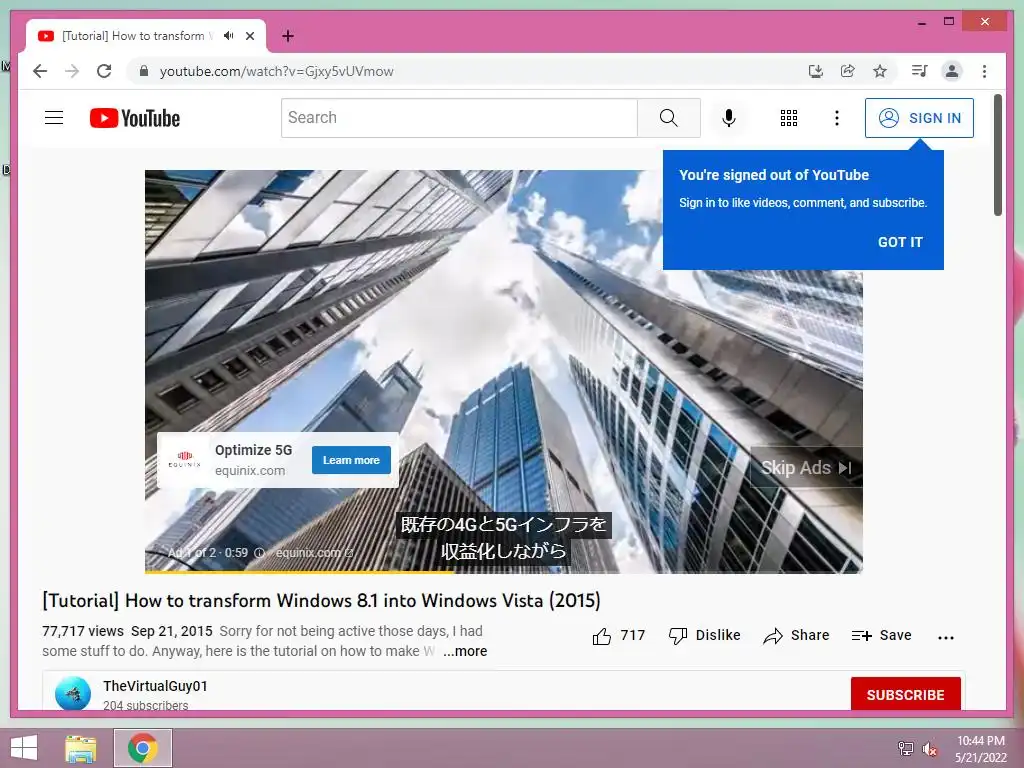Click the greyed-out forward arrow in Chrome
This screenshot has width=1024, height=768.
click(72, 71)
